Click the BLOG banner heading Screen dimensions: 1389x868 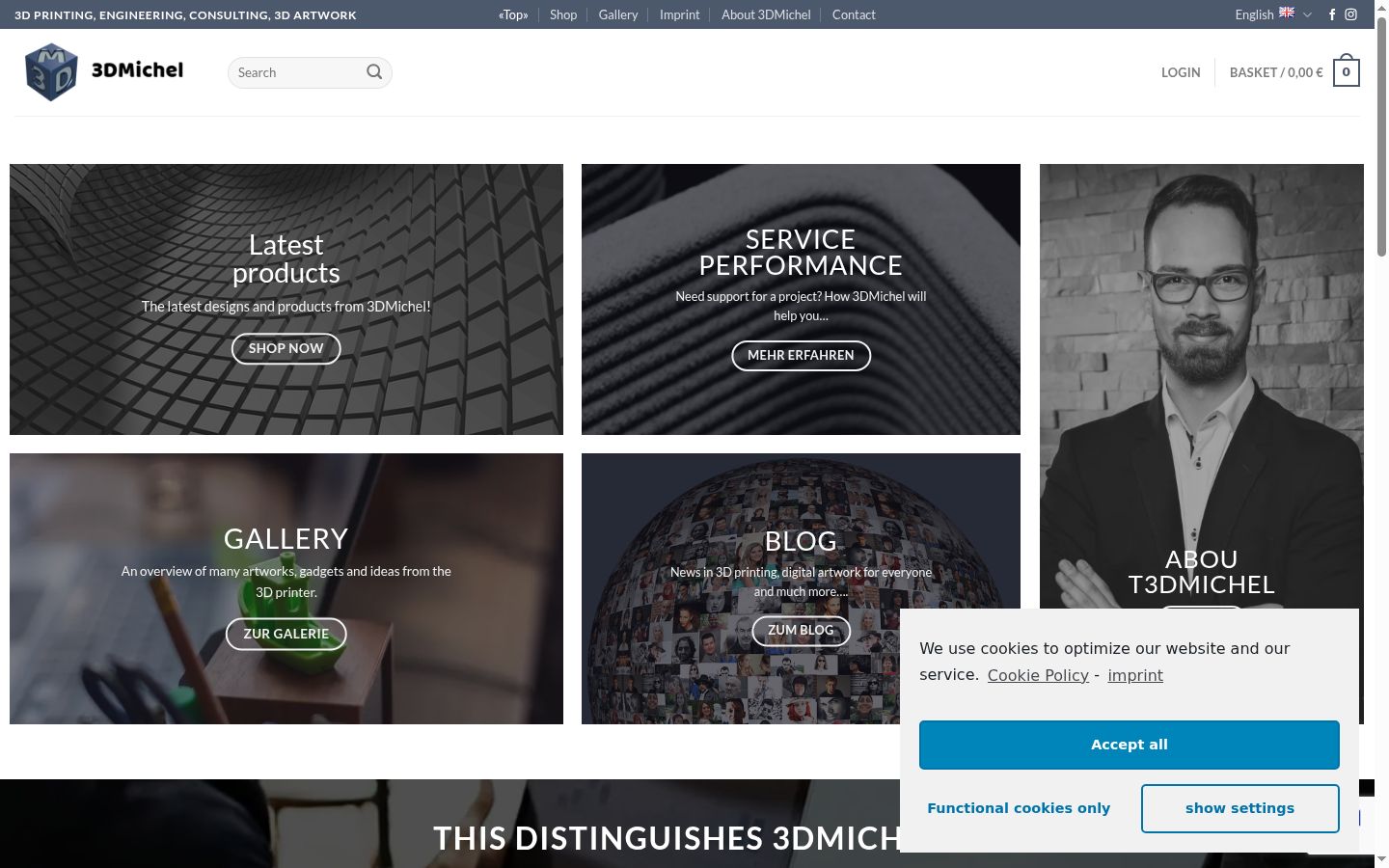(801, 541)
